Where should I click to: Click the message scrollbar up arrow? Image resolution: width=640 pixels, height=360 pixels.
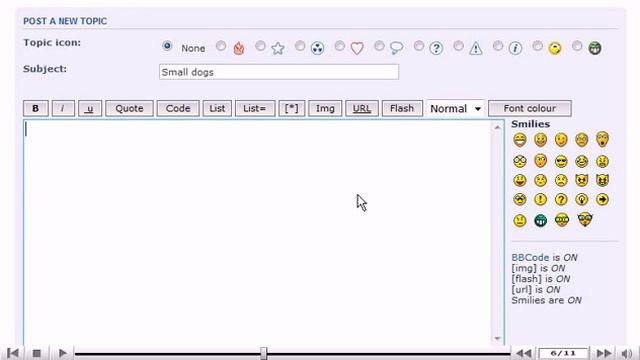click(497, 127)
